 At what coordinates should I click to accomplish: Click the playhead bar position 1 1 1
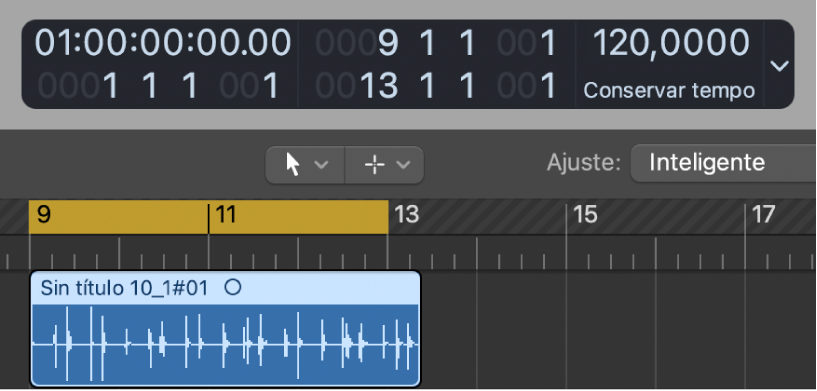click(x=159, y=85)
